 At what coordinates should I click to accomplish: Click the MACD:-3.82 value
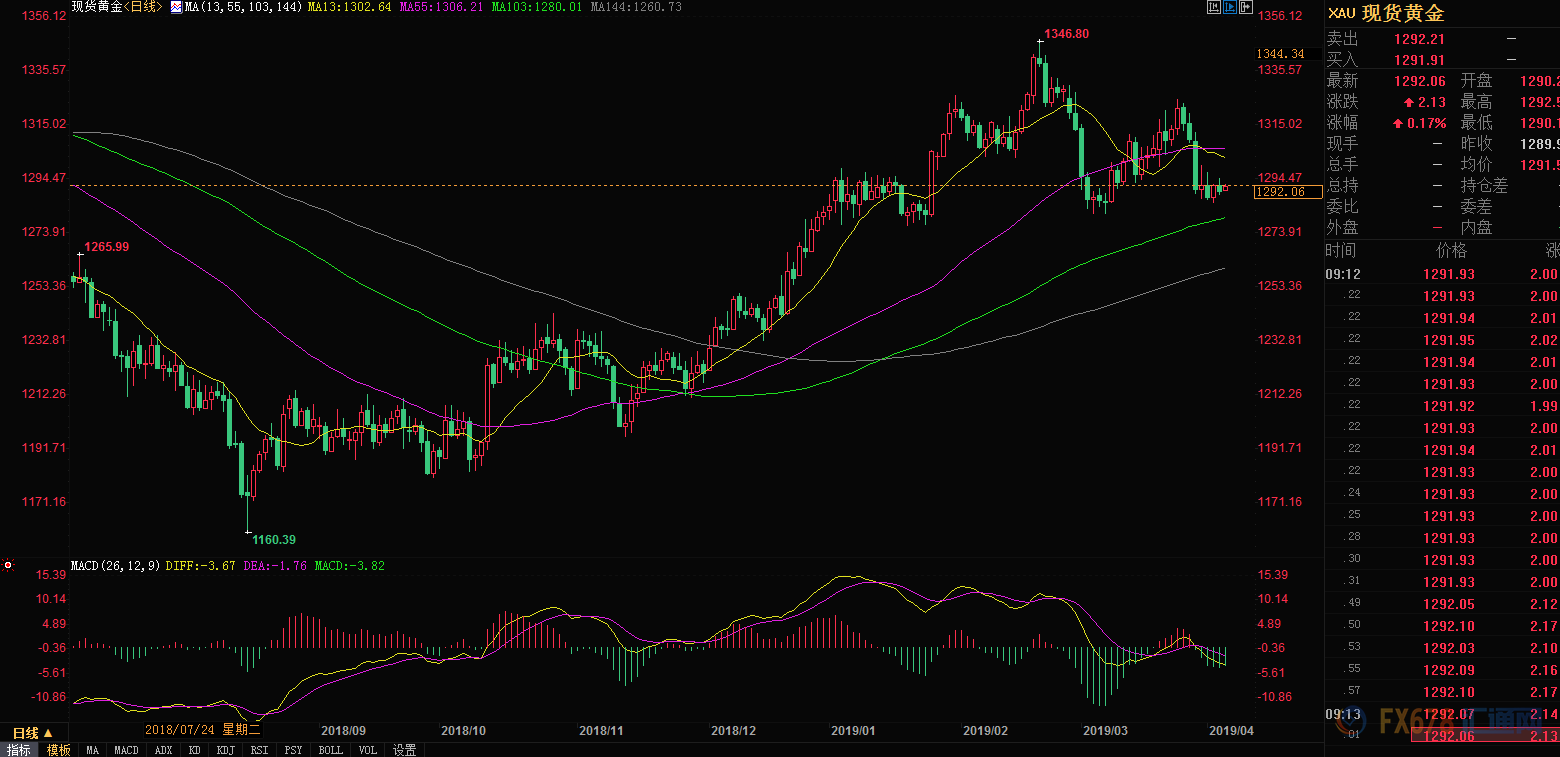coord(349,565)
